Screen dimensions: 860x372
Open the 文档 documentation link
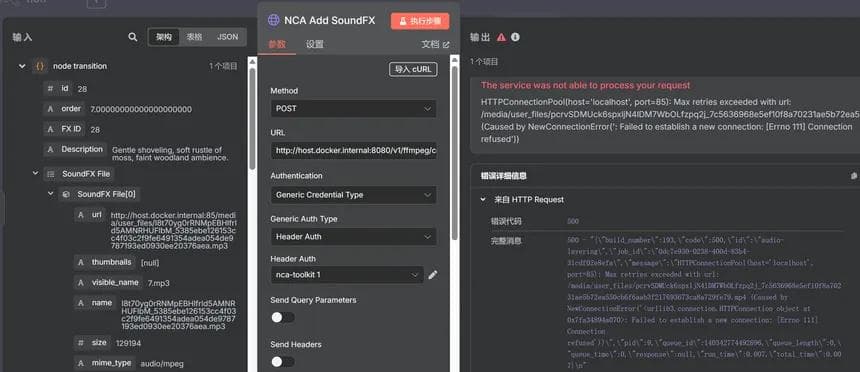click(x=435, y=44)
